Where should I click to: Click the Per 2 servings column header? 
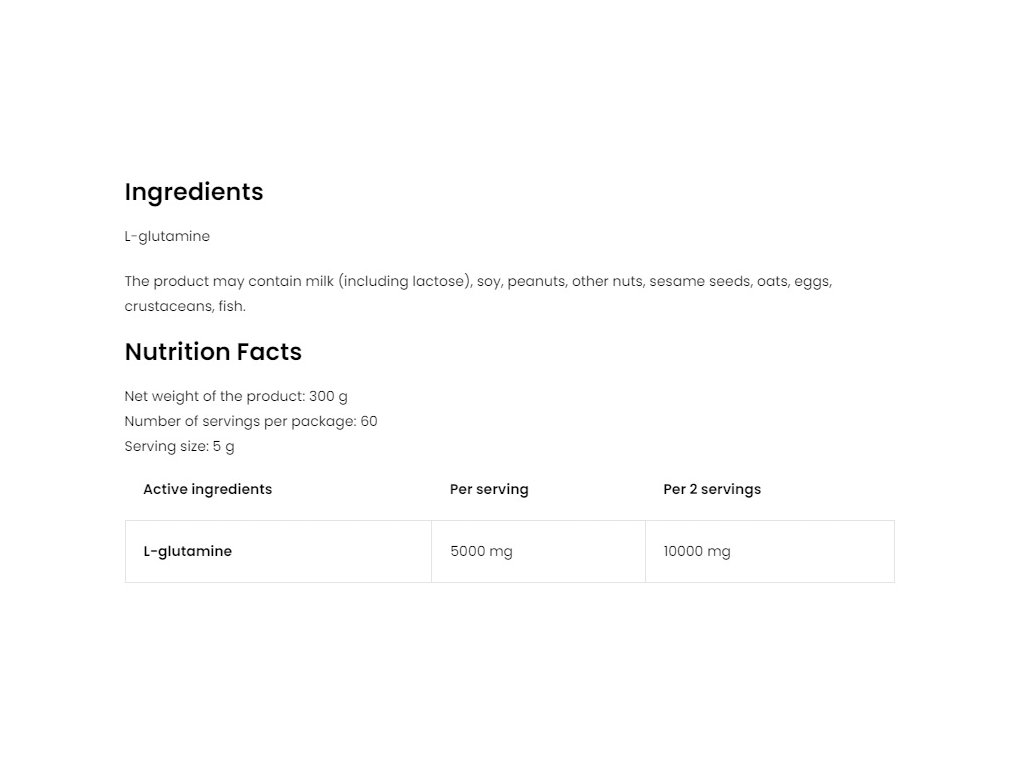point(712,489)
